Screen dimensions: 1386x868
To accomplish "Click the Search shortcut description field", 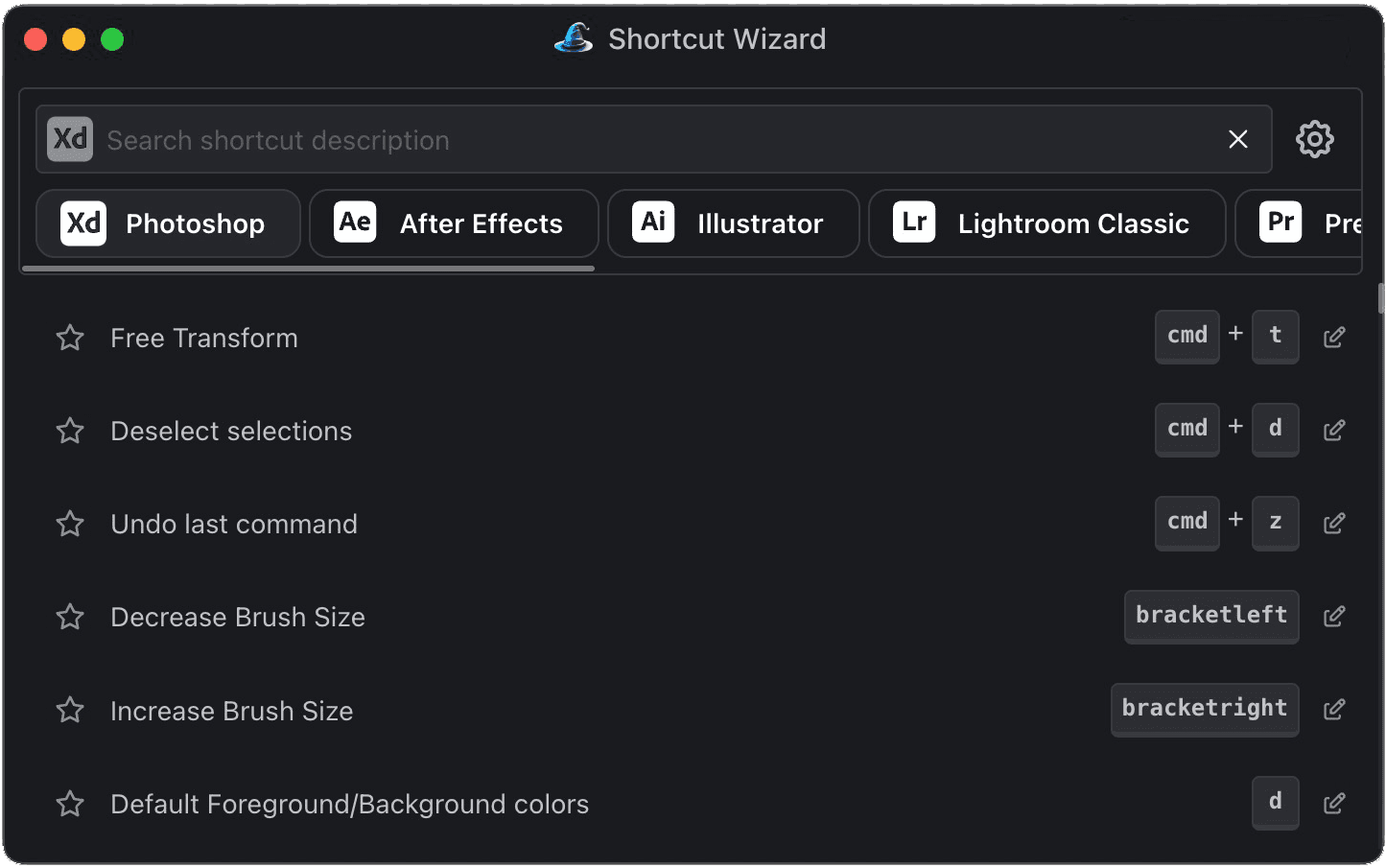I will 652,140.
